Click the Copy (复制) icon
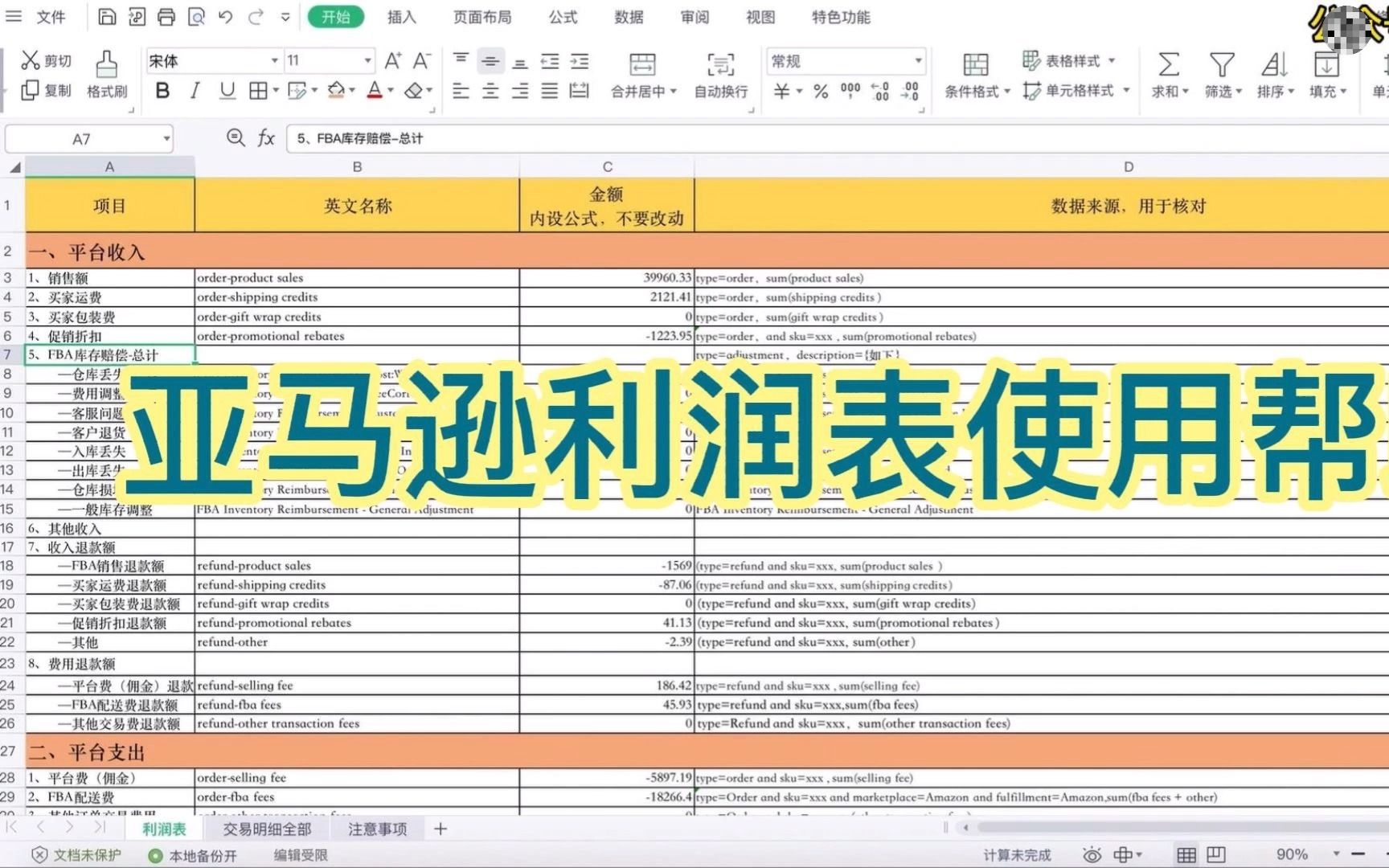1389x868 pixels. point(30,90)
